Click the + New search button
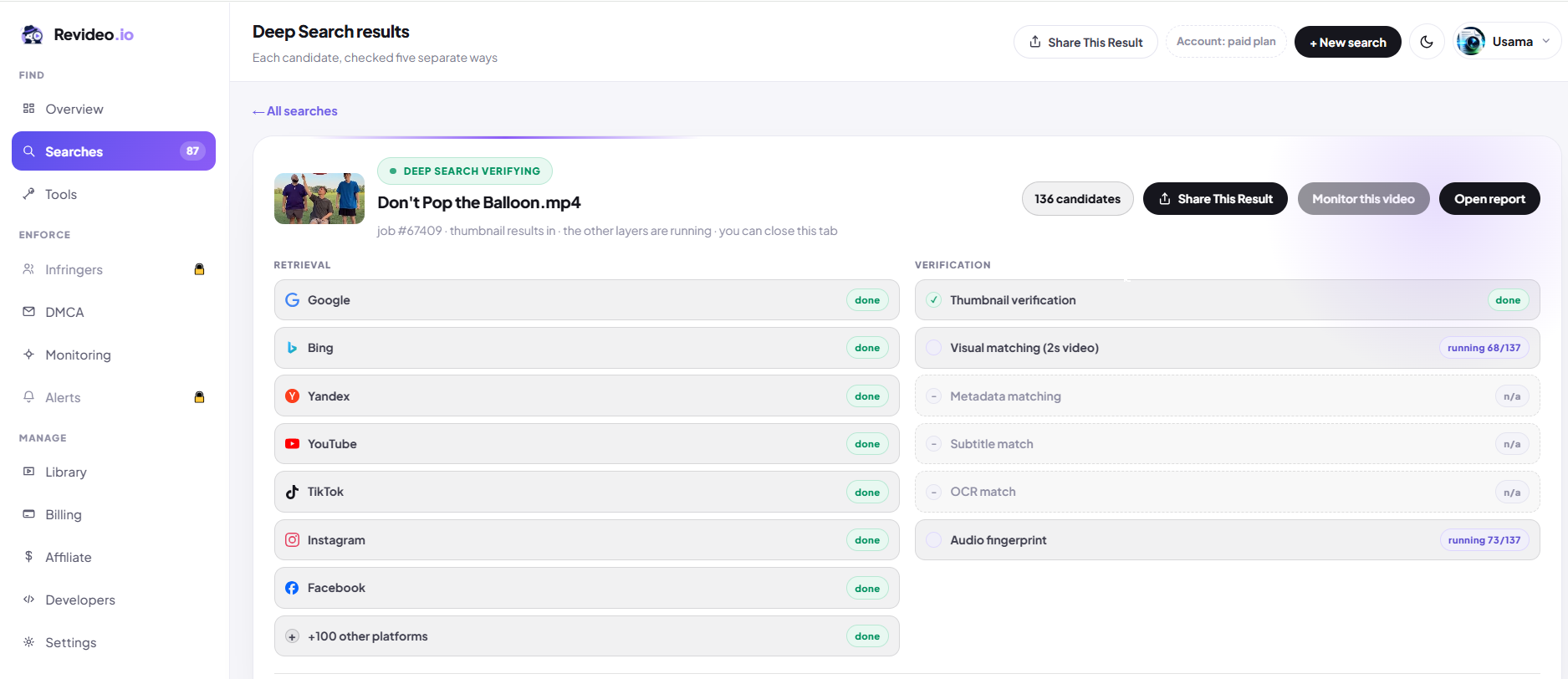The height and width of the screenshot is (679, 1568). point(1347,42)
